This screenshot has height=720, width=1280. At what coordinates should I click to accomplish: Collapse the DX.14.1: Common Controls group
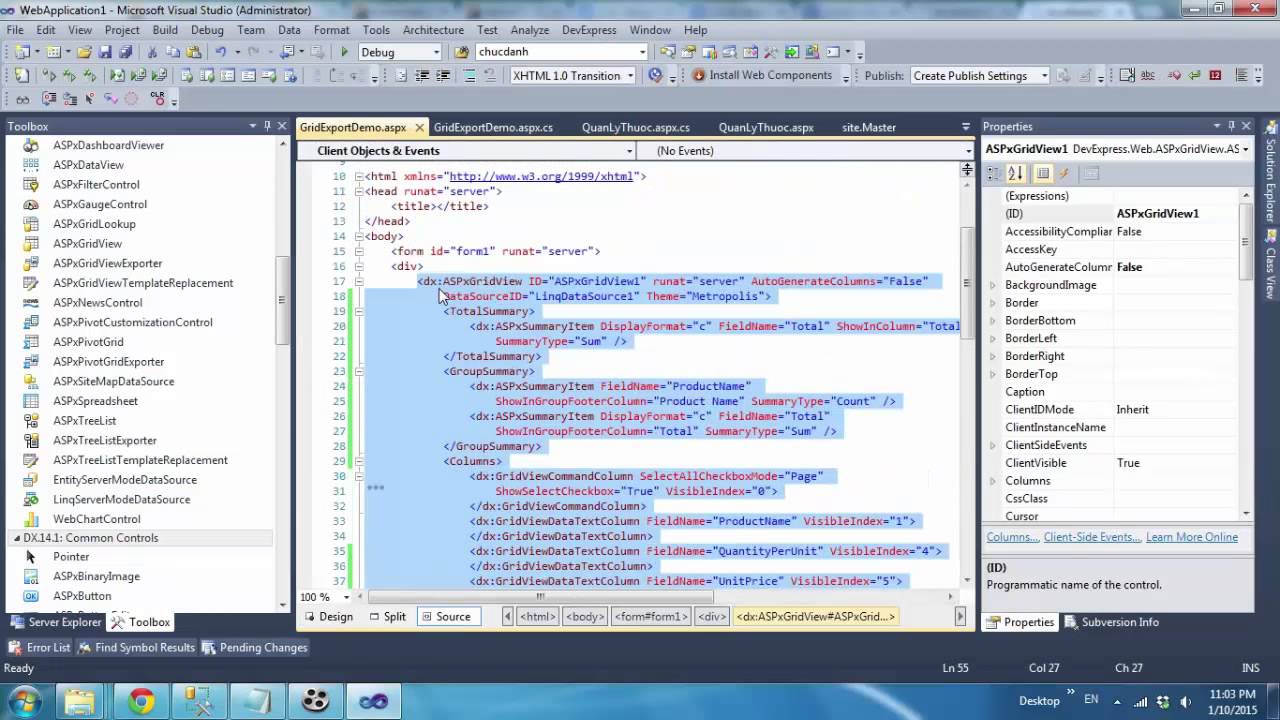[x=16, y=538]
